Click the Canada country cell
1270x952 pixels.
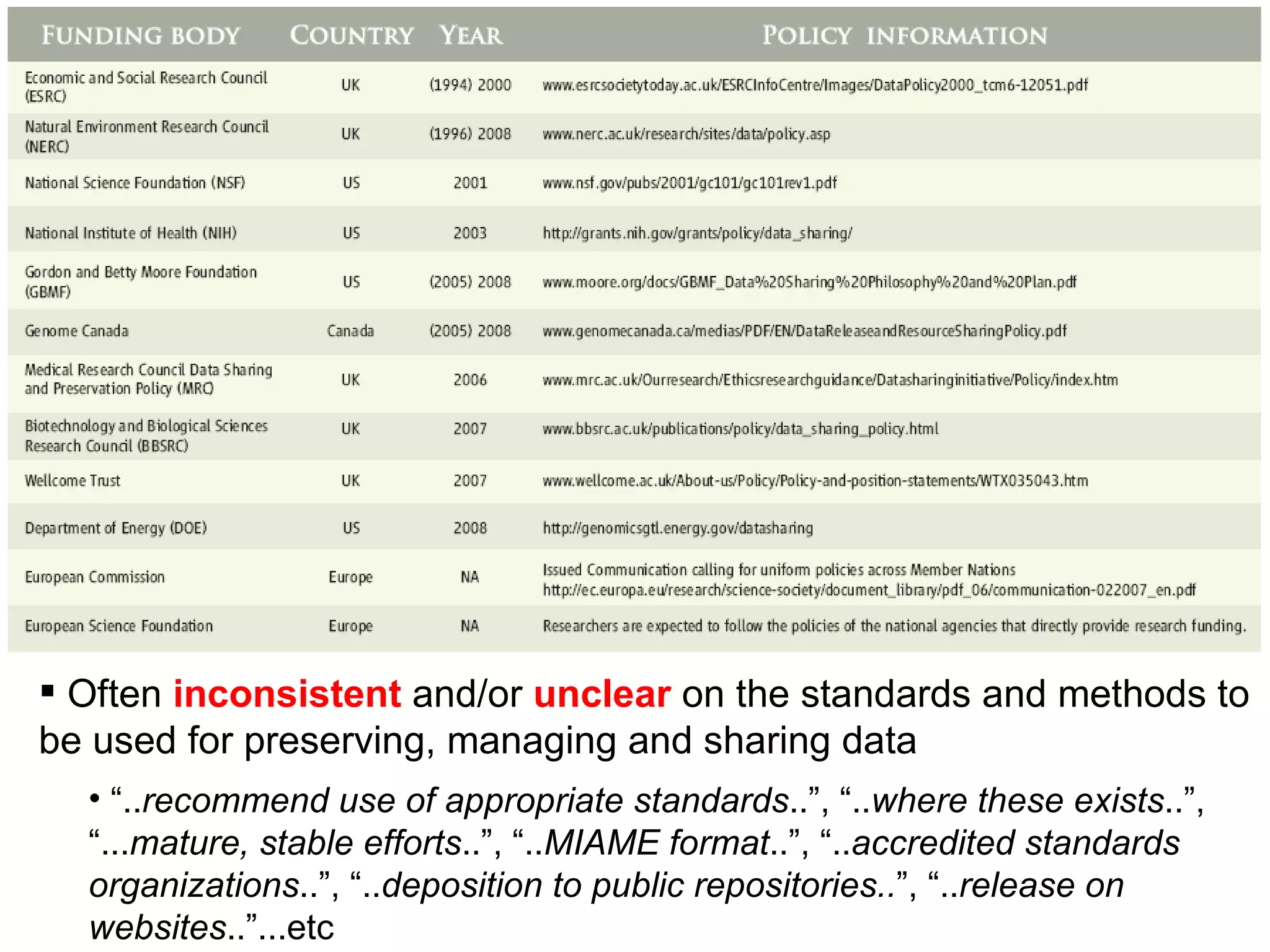tap(351, 331)
